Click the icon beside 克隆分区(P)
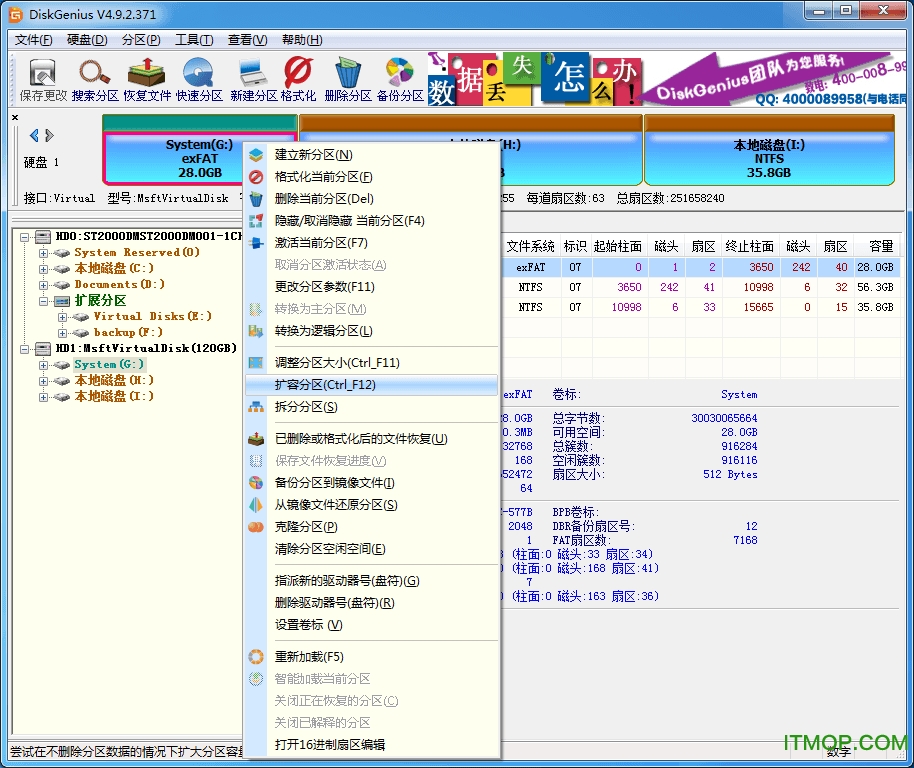 [256, 527]
